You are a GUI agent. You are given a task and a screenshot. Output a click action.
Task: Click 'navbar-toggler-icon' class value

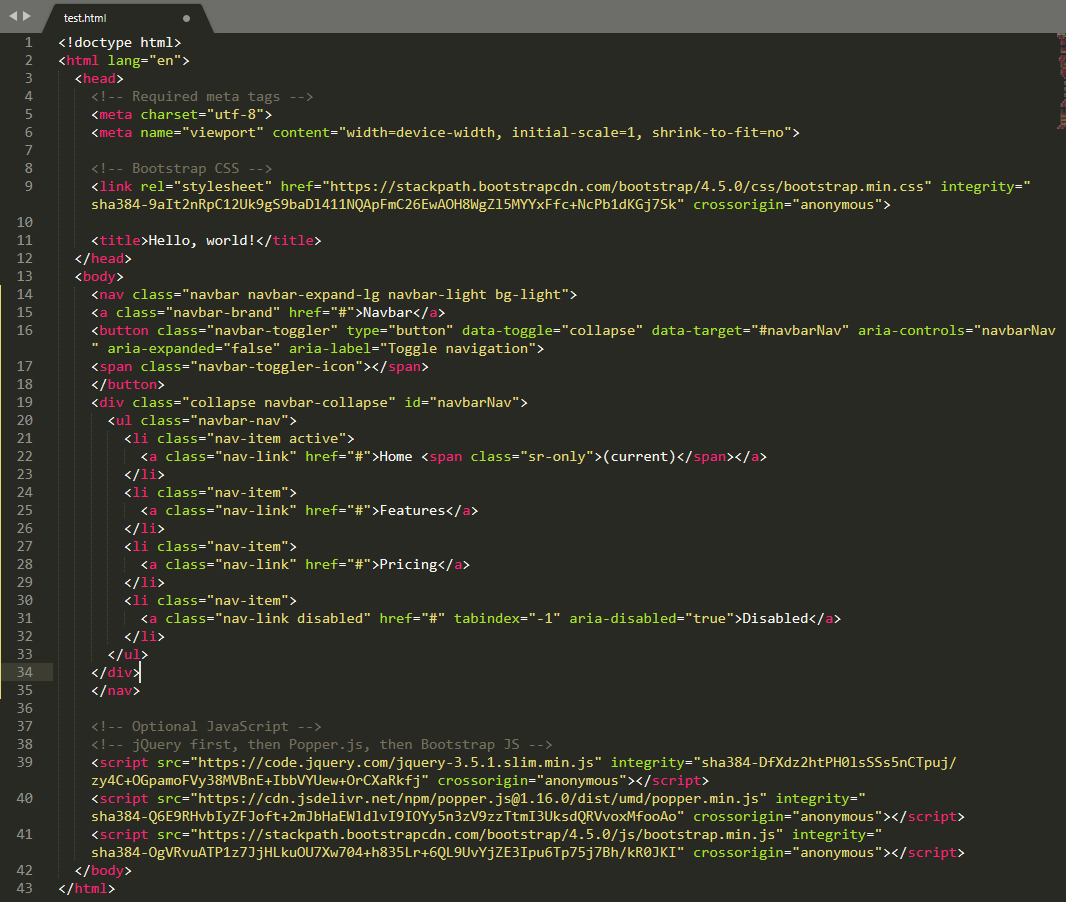276,366
